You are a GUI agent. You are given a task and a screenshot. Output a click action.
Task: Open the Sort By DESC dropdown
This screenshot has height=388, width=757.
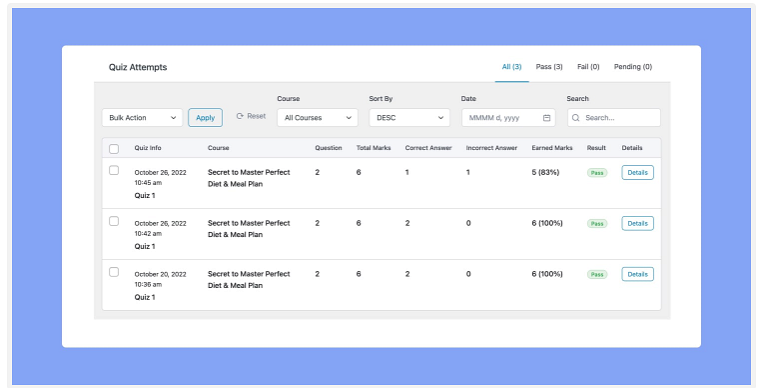point(409,118)
